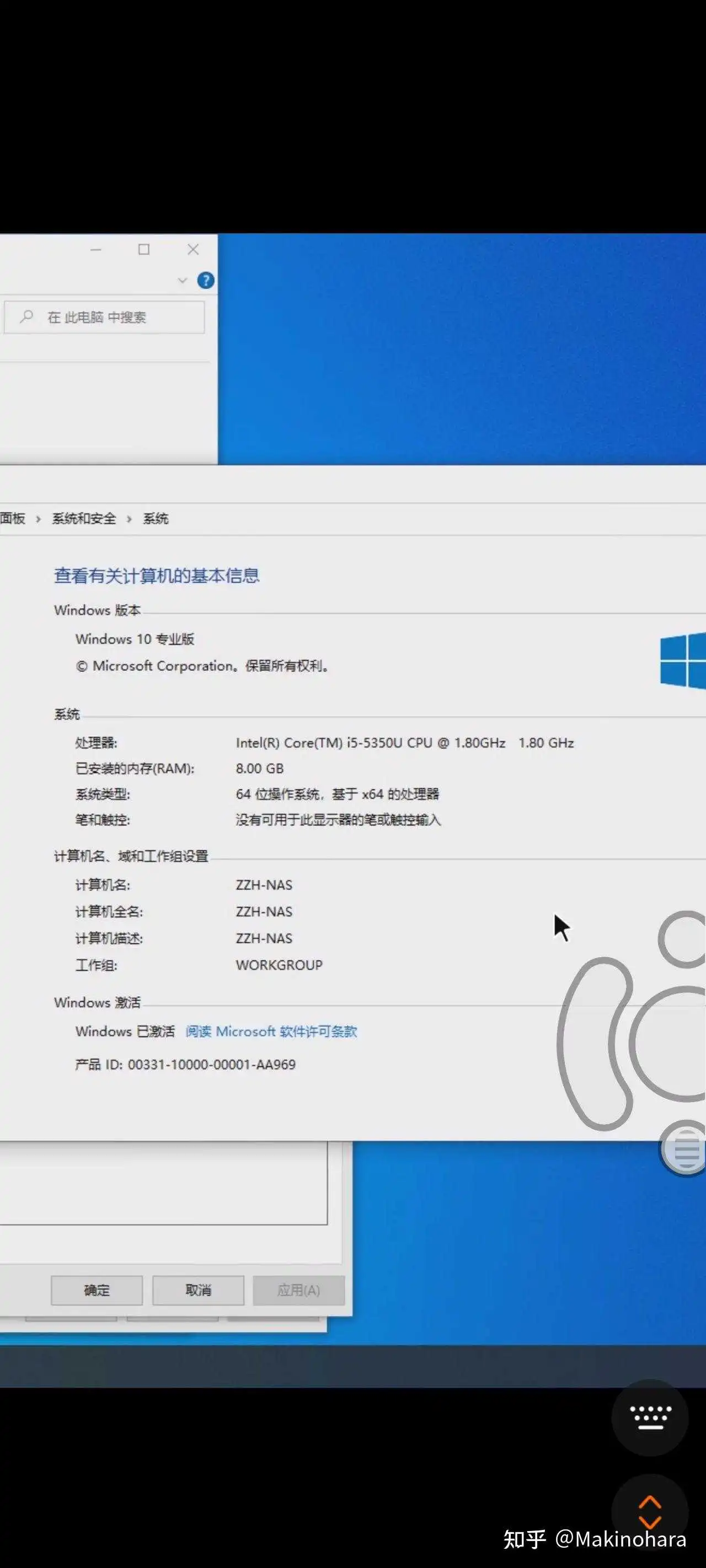Tap the small circle overlay button above the large ring
The height and width of the screenshot is (1568, 706).
[683, 939]
